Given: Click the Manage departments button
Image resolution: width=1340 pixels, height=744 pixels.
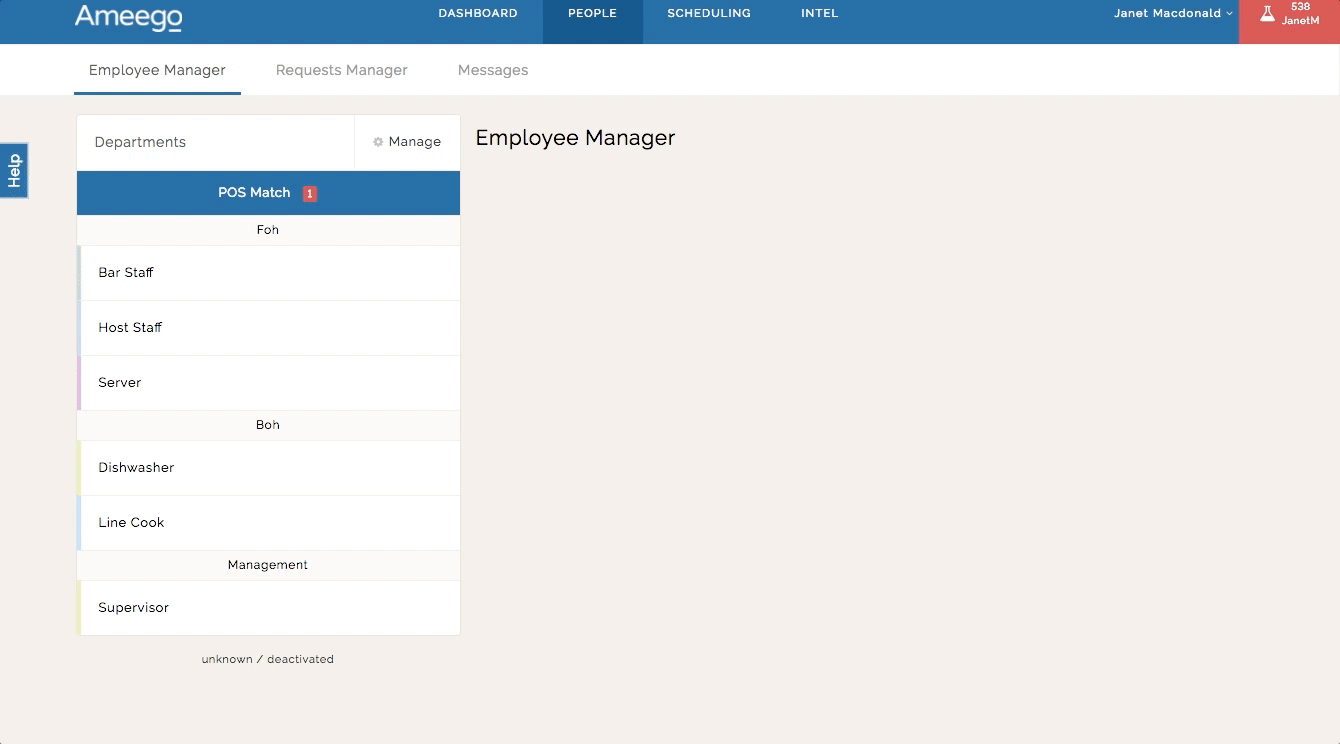Looking at the screenshot, I should tap(407, 142).
